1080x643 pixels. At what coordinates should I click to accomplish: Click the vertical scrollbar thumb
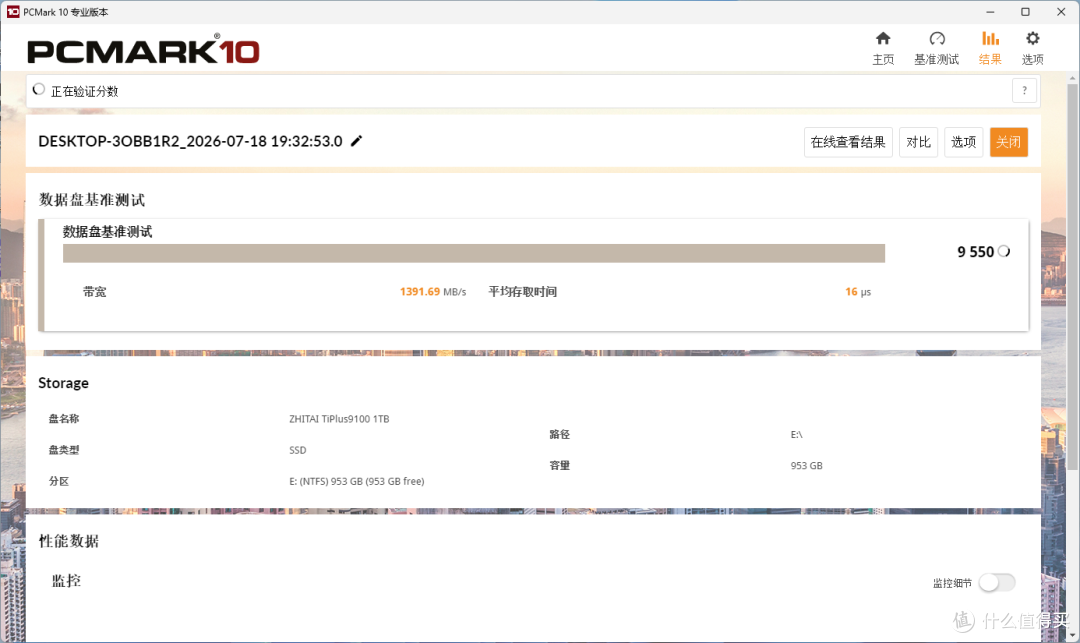1072,277
